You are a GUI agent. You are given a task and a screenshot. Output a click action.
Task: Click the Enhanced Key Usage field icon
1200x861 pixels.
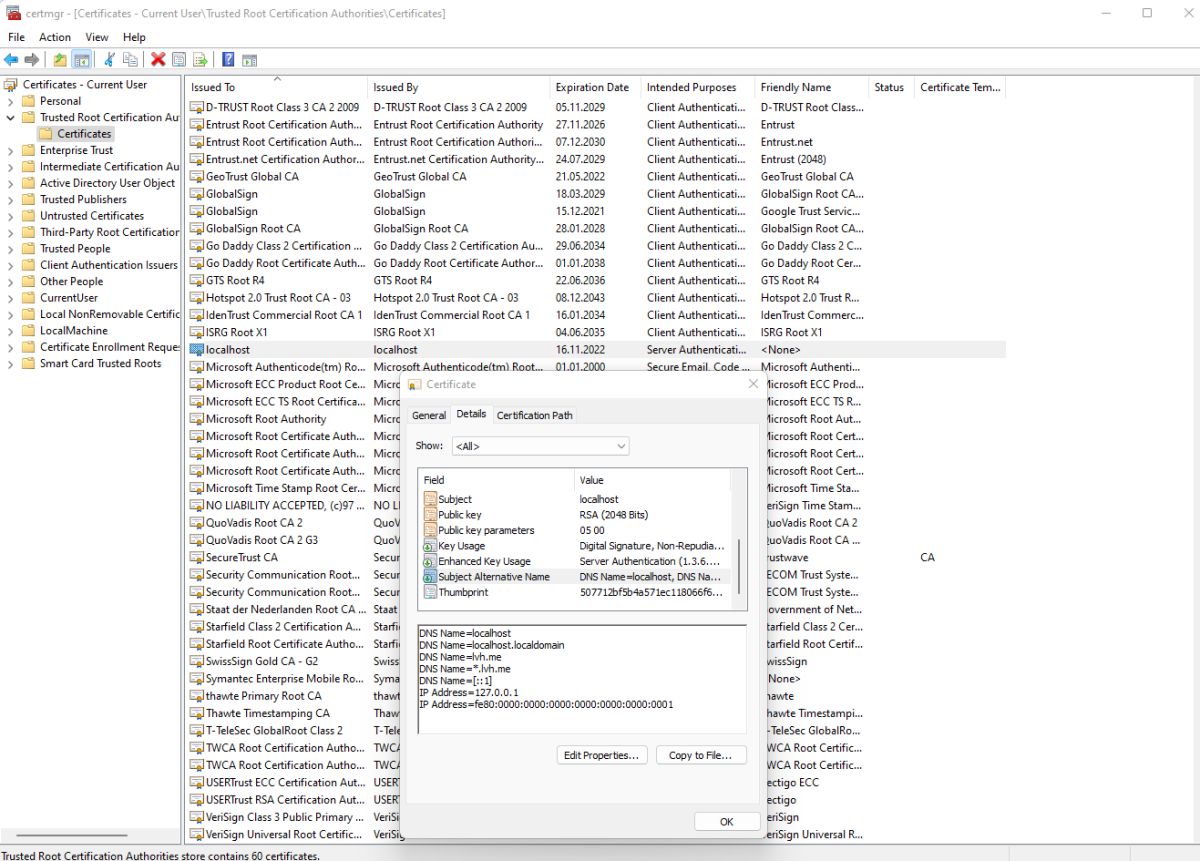click(430, 561)
